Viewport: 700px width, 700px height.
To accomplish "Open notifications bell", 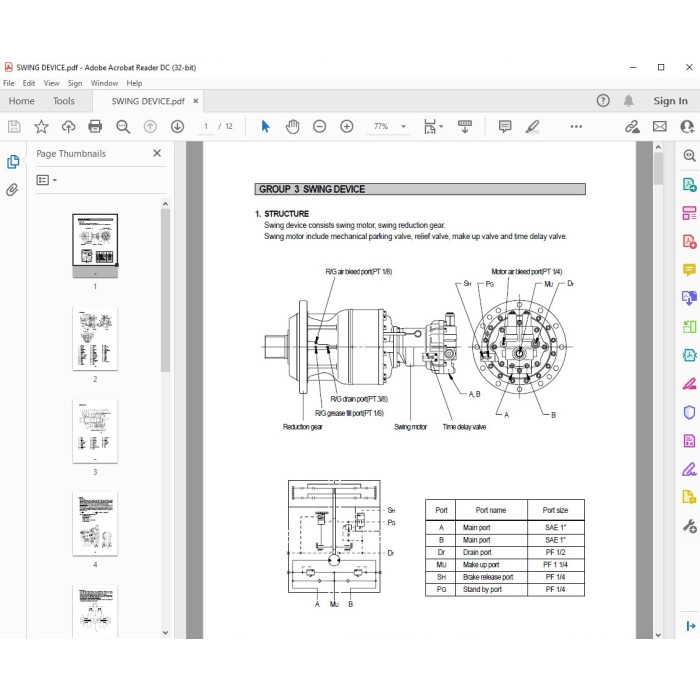I will click(x=628, y=101).
